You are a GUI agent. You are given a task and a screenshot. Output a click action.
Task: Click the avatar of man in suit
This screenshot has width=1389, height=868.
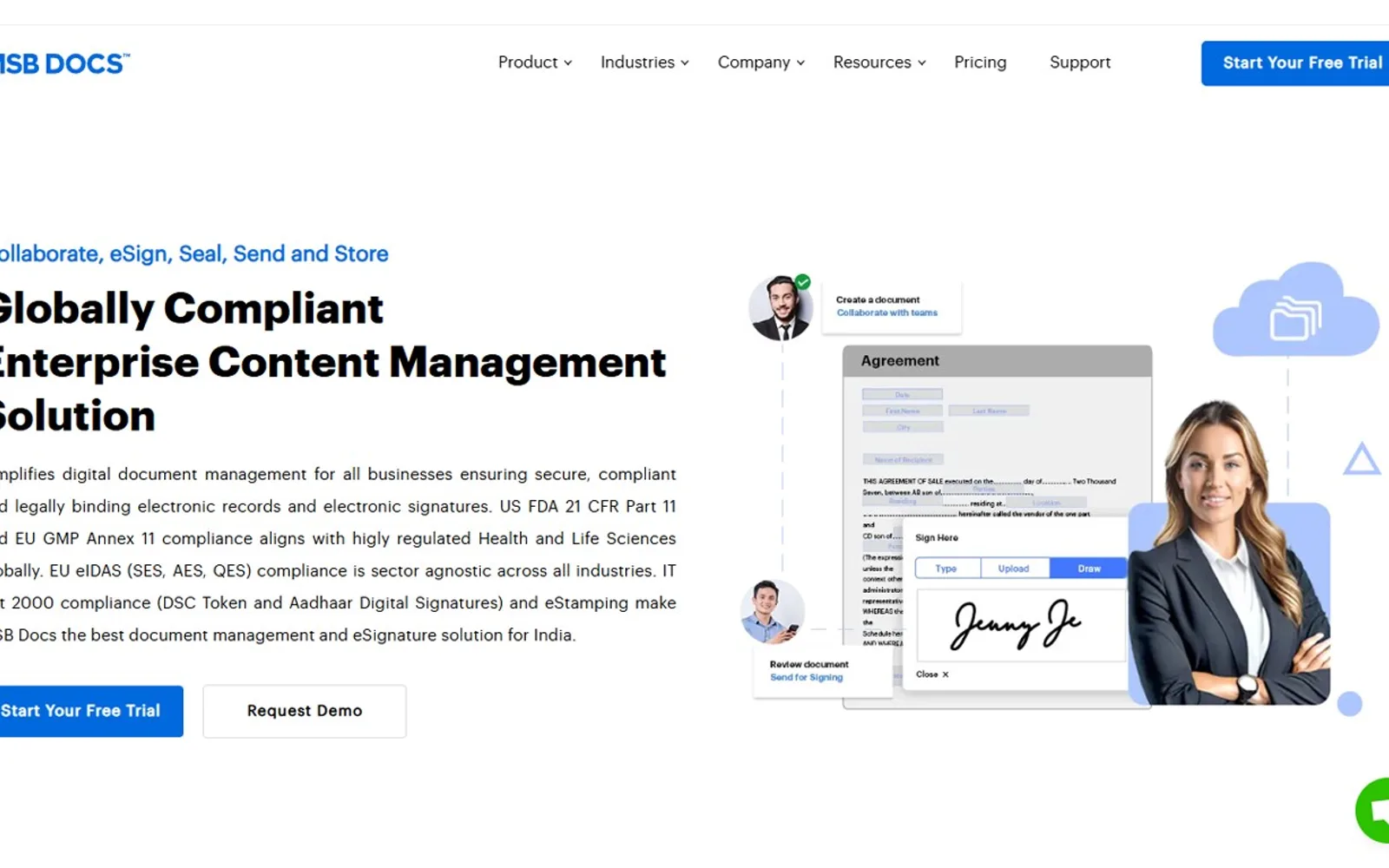780,308
